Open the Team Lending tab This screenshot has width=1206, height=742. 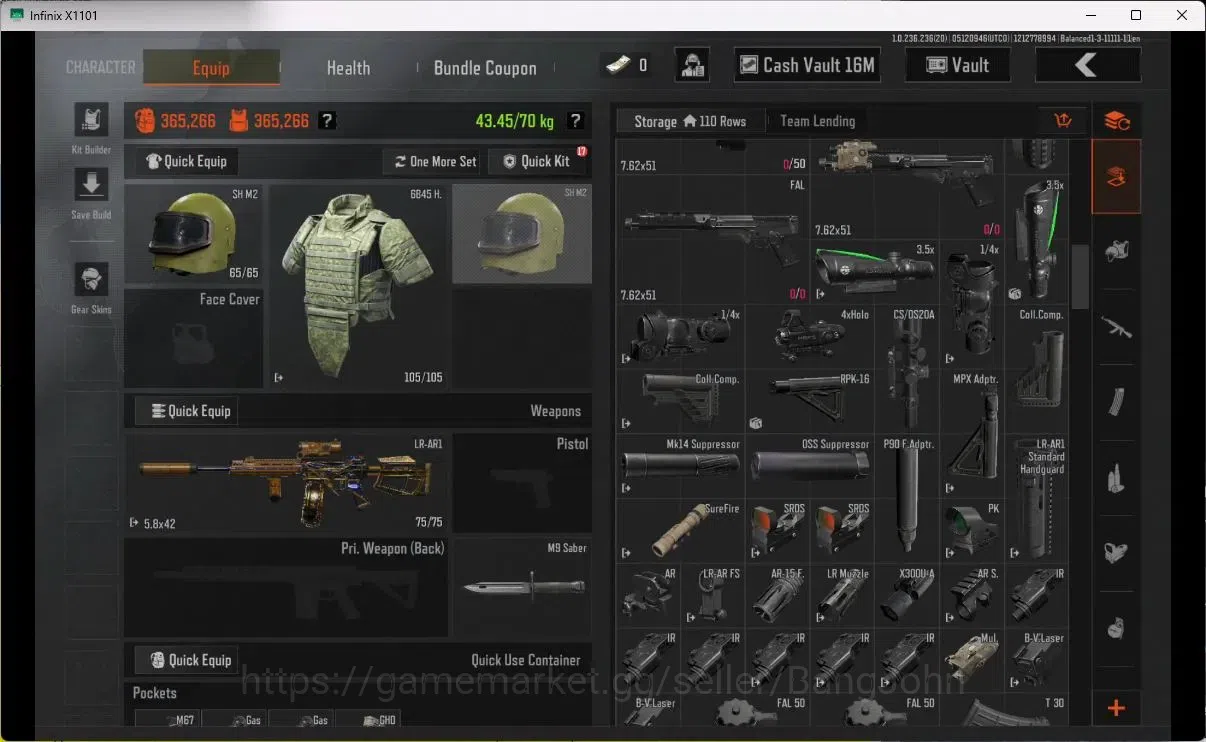coord(817,121)
